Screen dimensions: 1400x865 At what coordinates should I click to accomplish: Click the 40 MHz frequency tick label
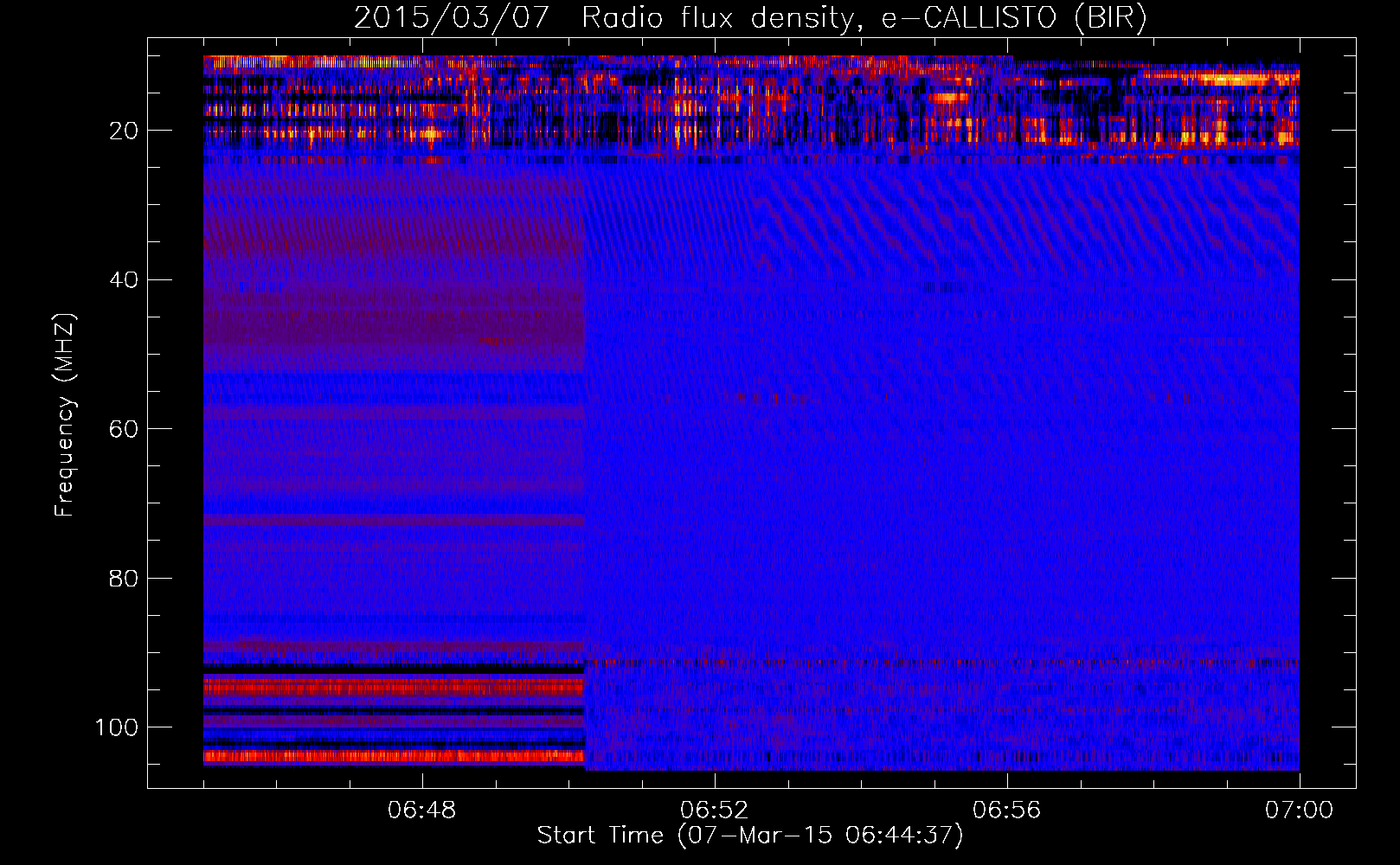click(125, 280)
